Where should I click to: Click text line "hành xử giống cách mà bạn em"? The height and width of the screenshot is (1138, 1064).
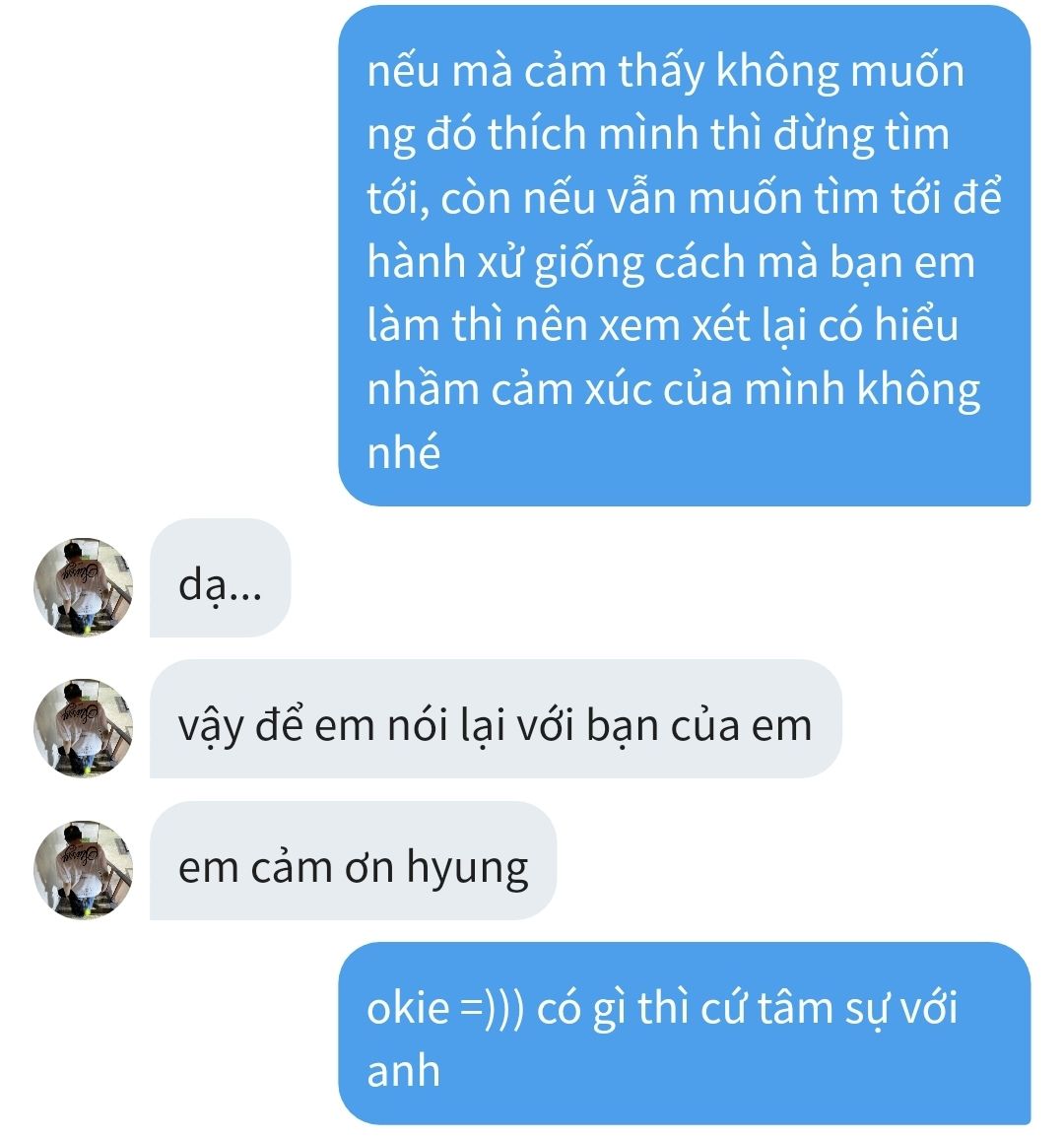[x=671, y=262]
